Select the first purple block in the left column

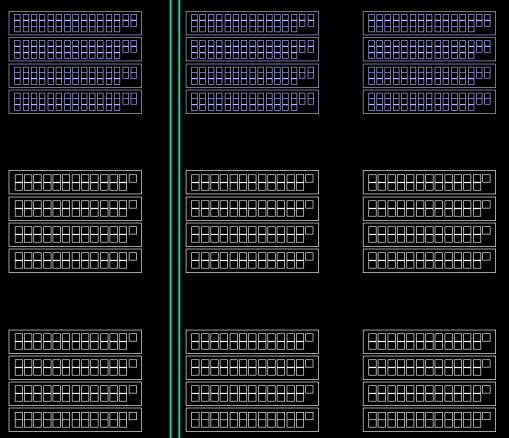(x=75, y=23)
